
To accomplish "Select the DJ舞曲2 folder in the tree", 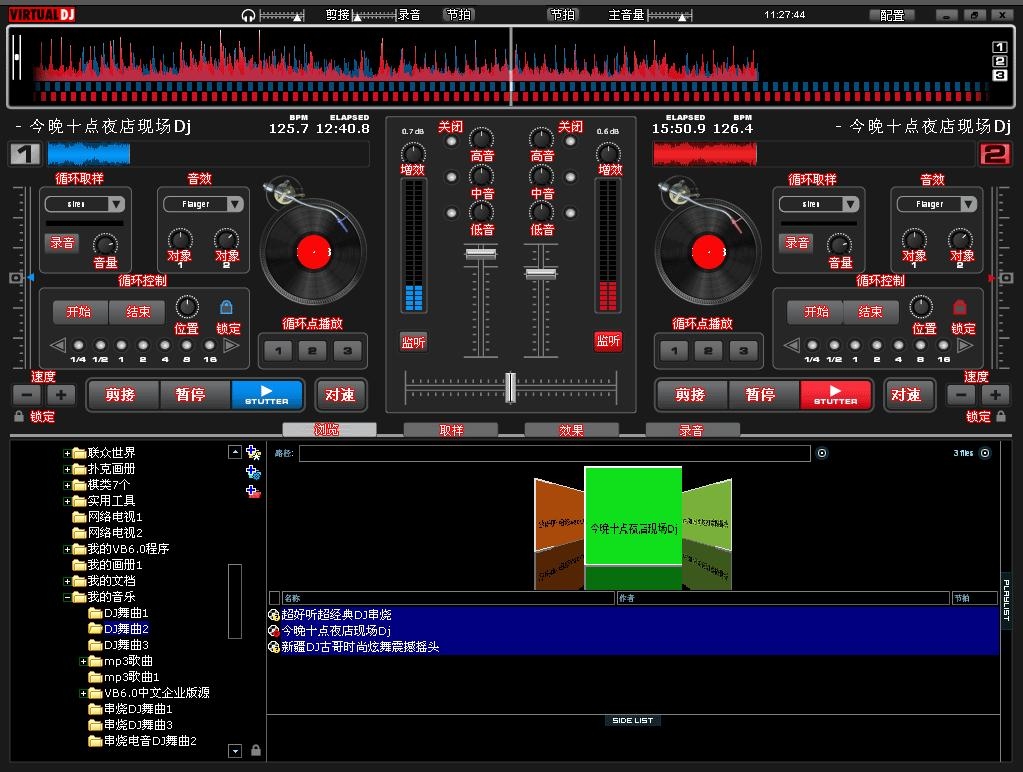I will point(126,629).
